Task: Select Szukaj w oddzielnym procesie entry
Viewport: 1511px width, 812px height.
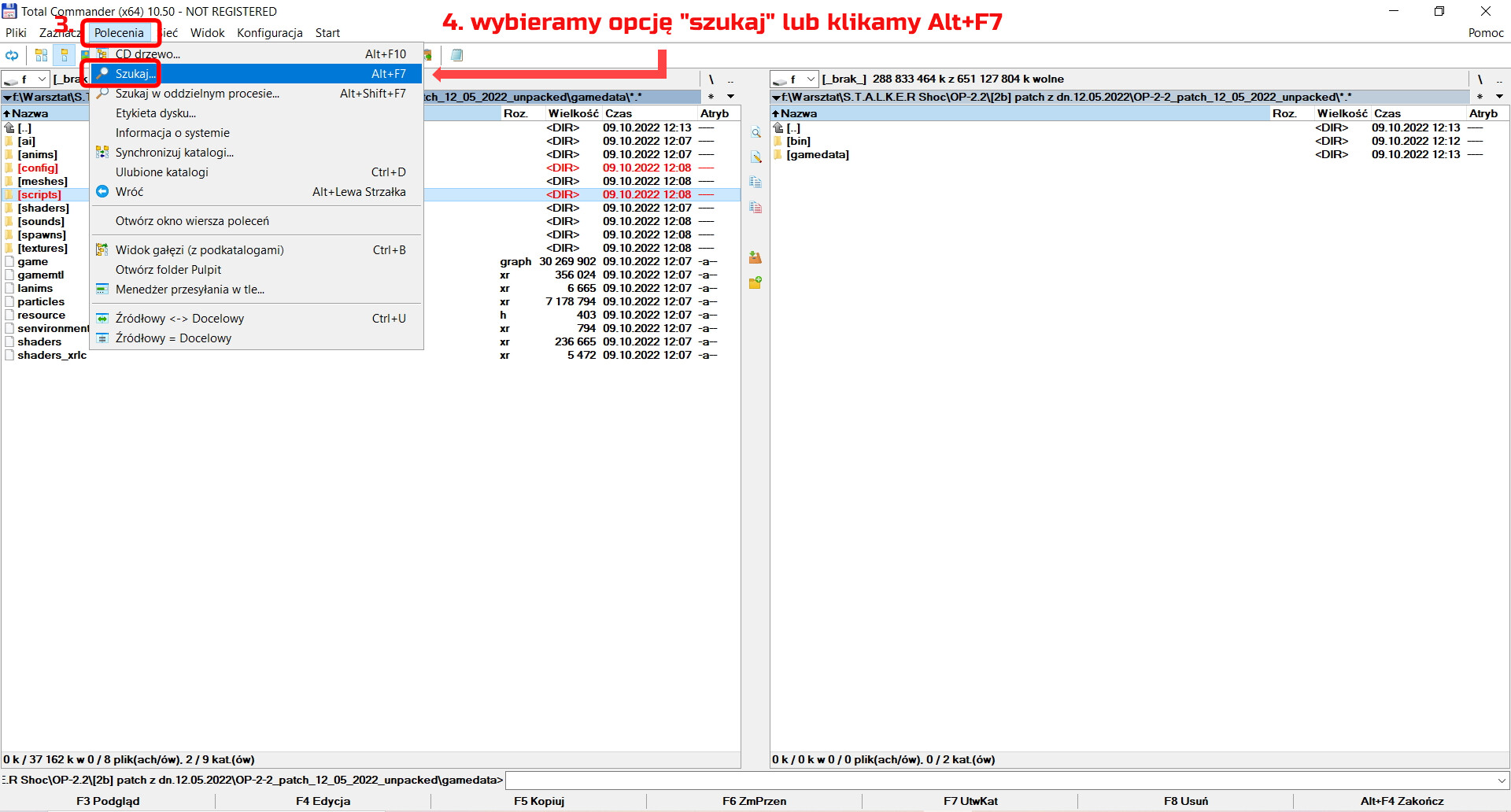Action: coord(257,94)
